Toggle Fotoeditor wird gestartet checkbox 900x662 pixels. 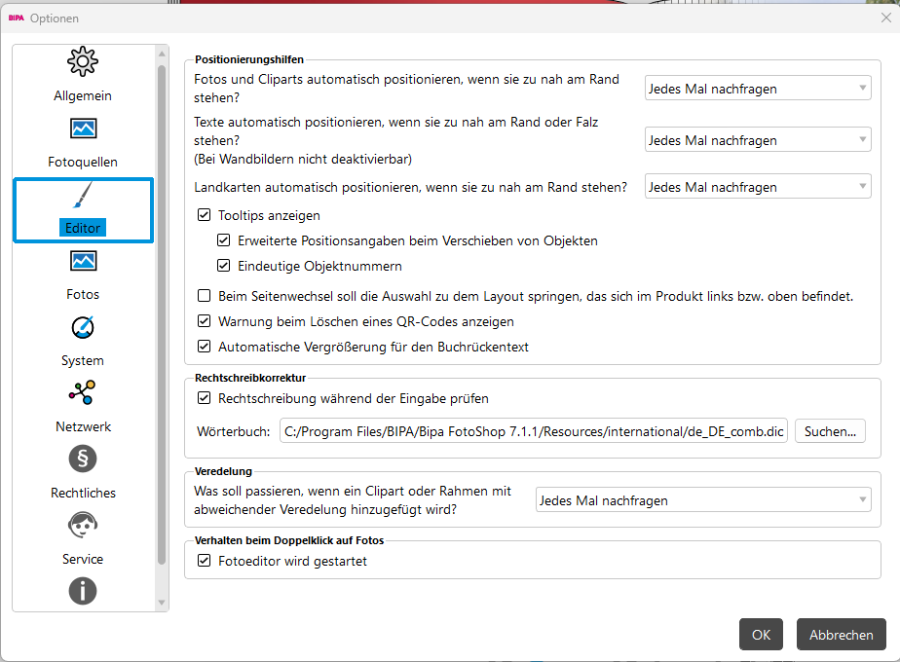204,560
